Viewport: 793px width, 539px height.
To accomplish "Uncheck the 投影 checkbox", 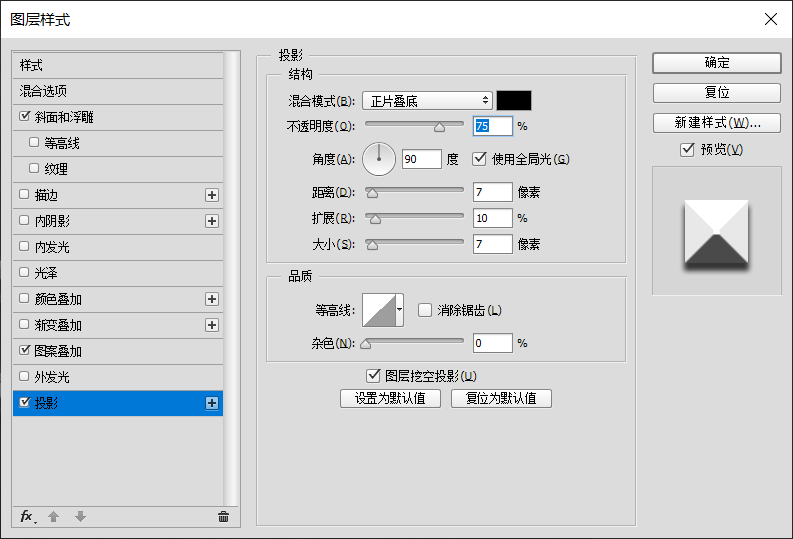I will [x=24, y=402].
